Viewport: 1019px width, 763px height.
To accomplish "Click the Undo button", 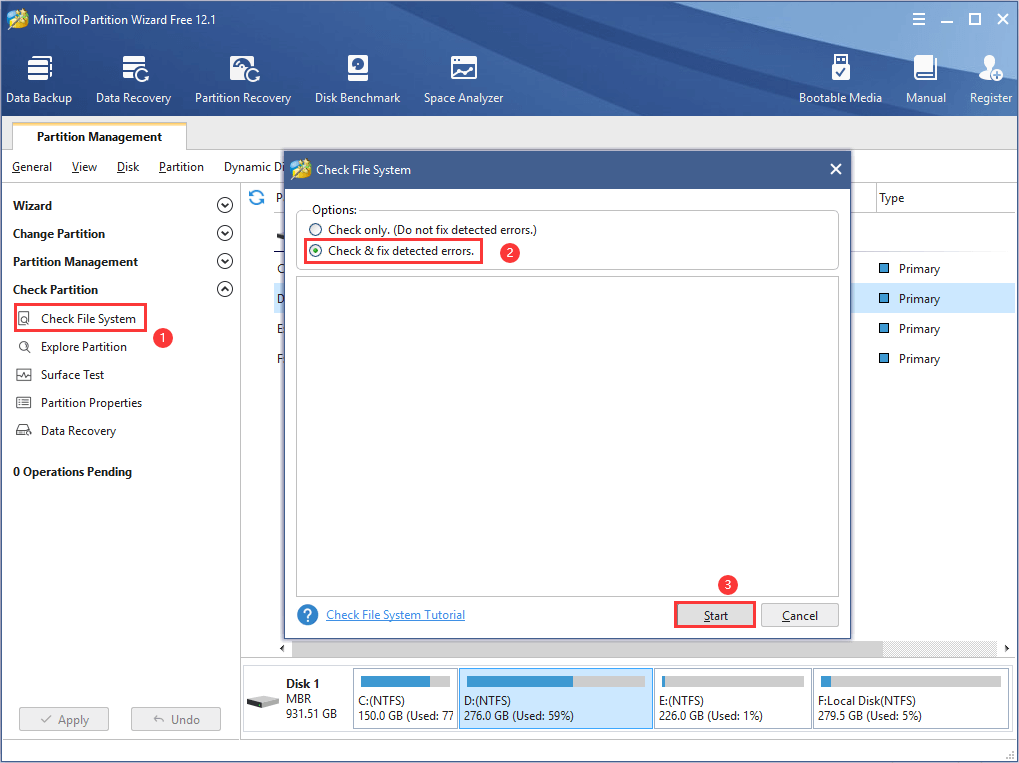I will 176,719.
